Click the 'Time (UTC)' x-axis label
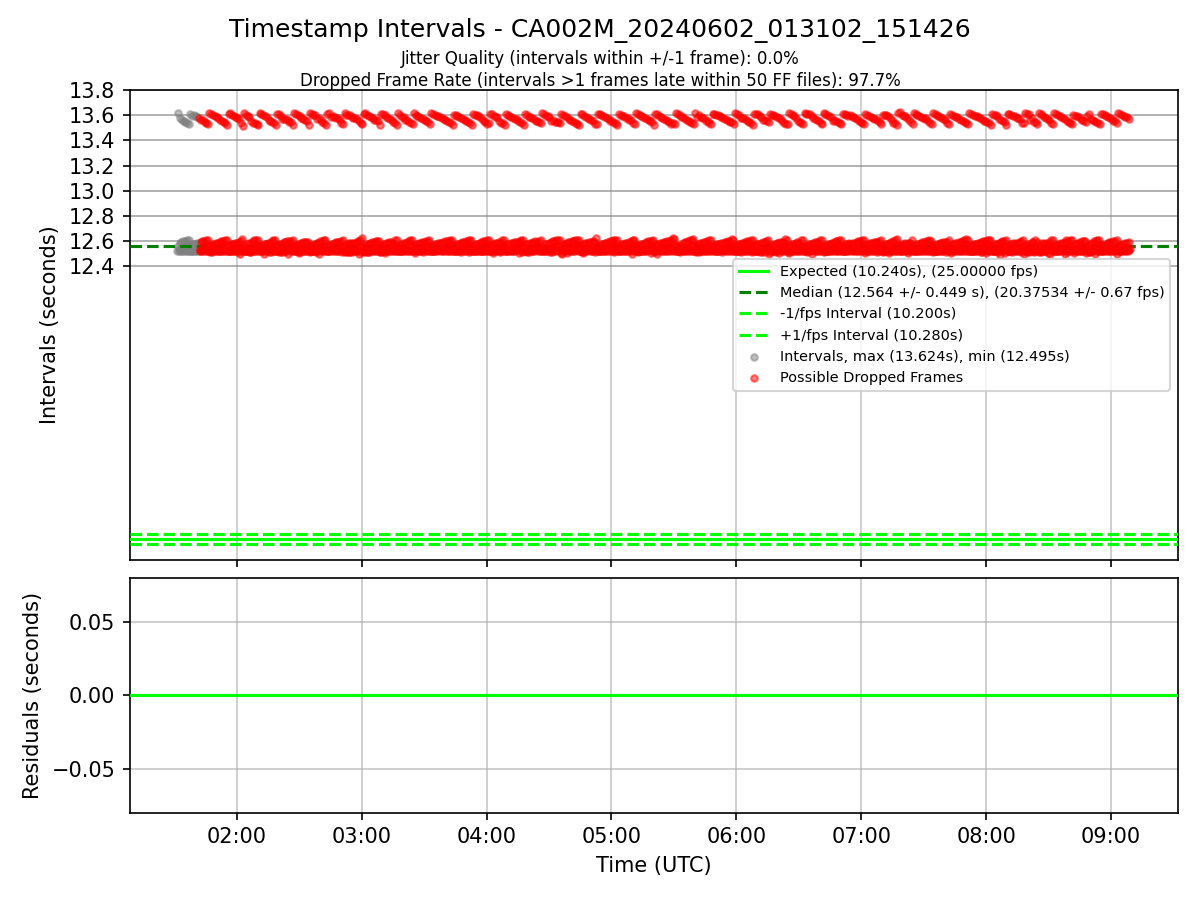Image resolution: width=1200 pixels, height=900 pixels. coord(653,865)
